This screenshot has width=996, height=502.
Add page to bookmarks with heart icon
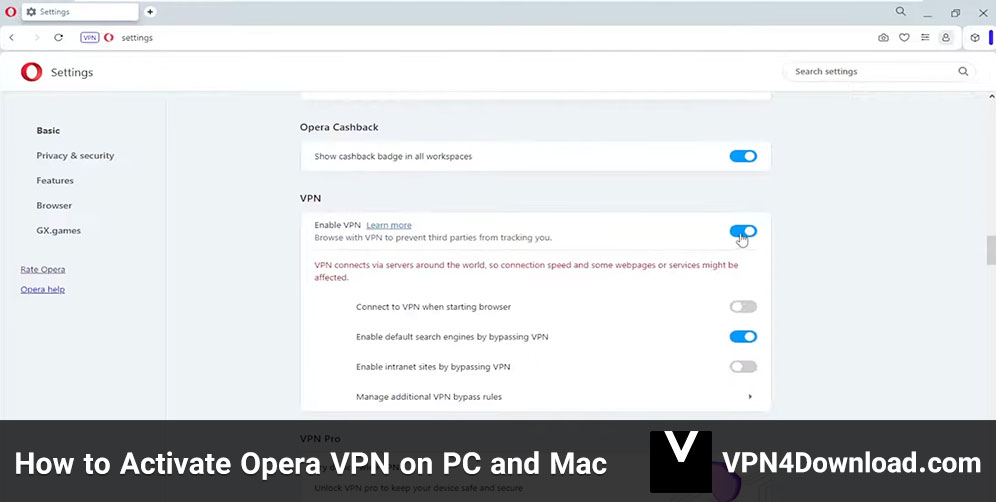(x=904, y=38)
